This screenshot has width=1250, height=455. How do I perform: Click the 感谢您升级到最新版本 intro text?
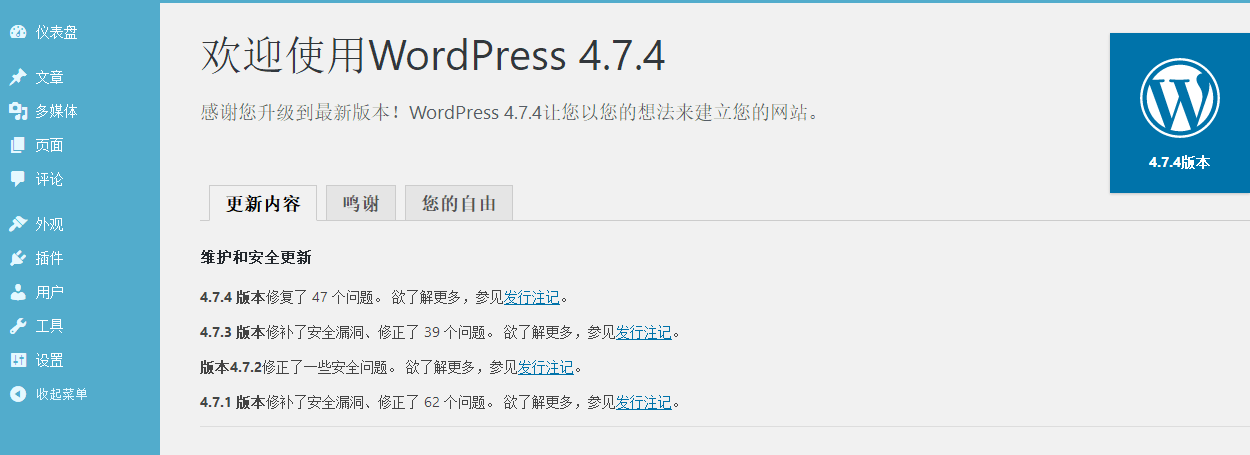510,112
